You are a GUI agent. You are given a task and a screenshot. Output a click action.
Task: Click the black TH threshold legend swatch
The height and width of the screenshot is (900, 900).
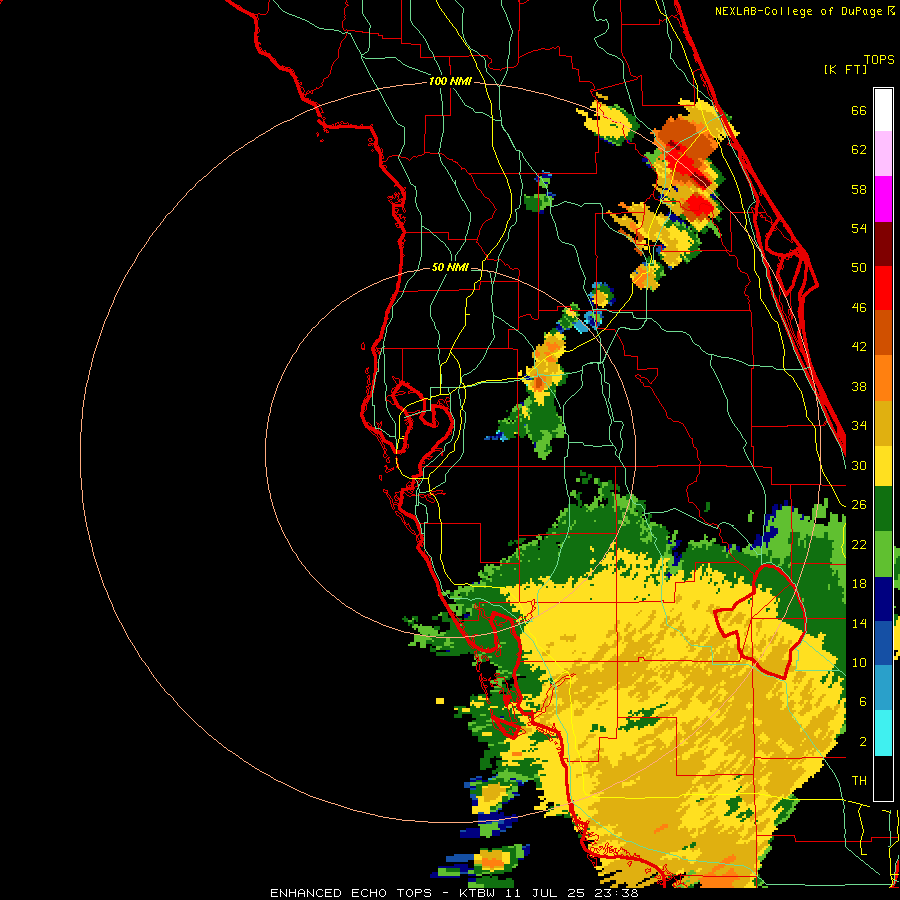point(883,778)
